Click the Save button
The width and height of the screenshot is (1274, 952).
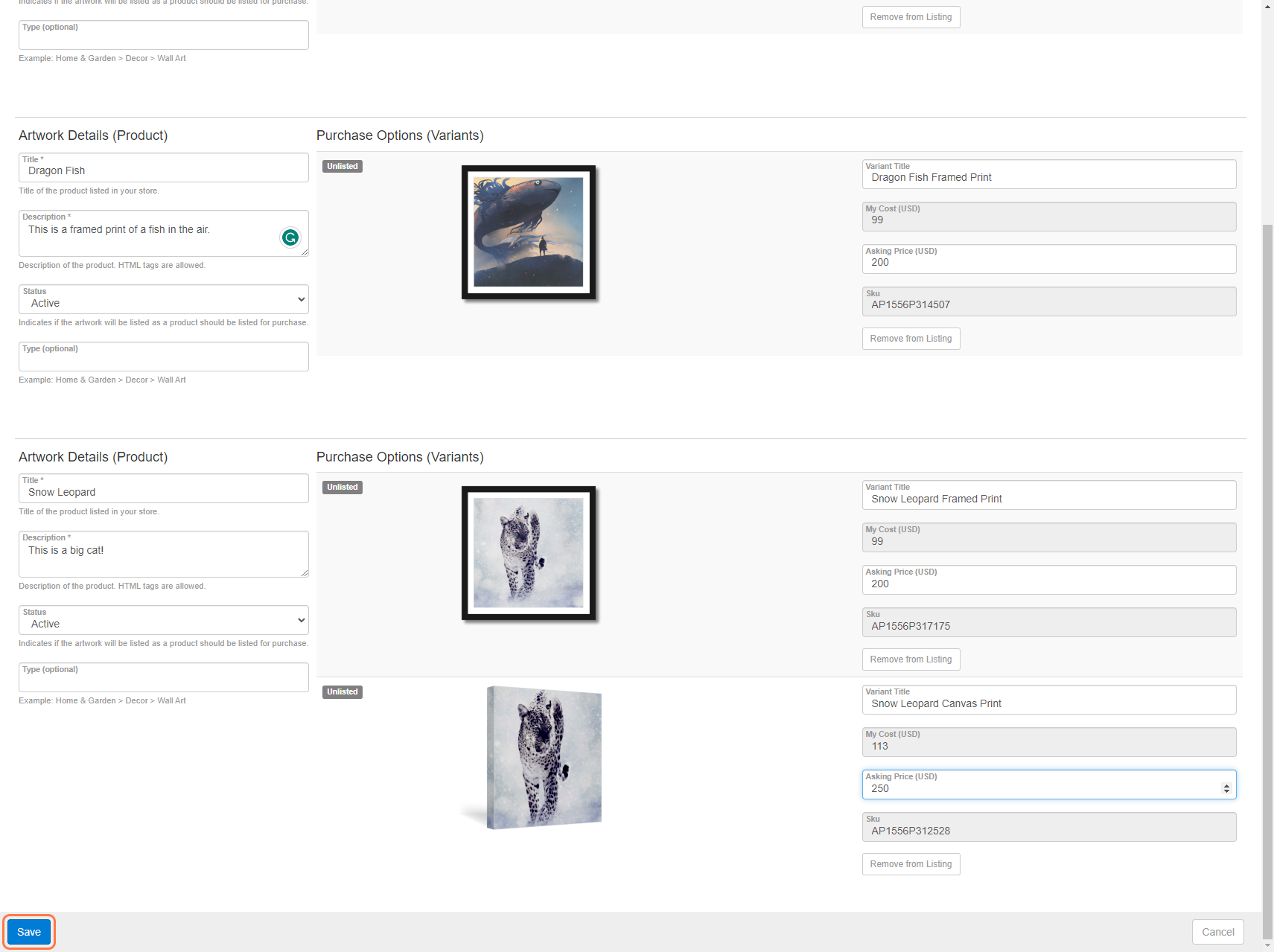point(29,932)
